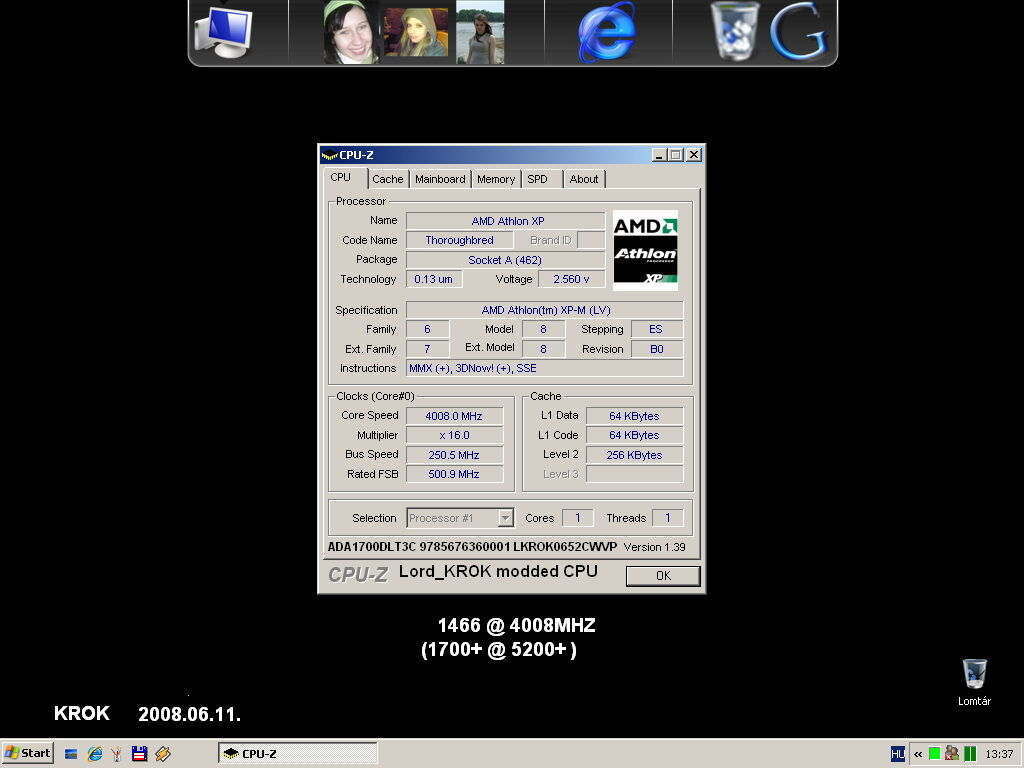The width and height of the screenshot is (1024, 768).
Task: Click the Voltage value '2.560 v'
Action: [x=571, y=279]
